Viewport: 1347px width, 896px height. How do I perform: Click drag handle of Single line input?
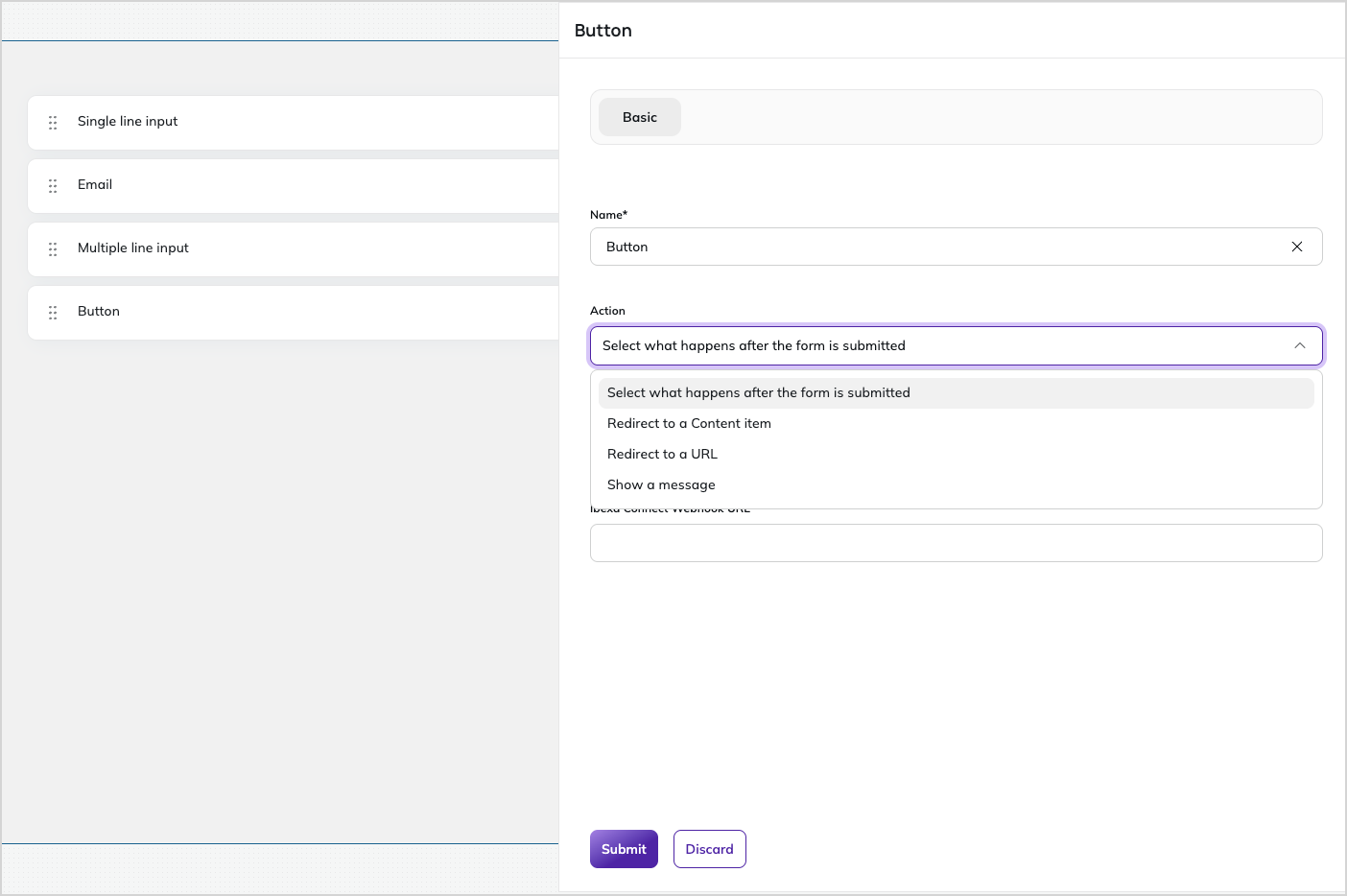(53, 123)
